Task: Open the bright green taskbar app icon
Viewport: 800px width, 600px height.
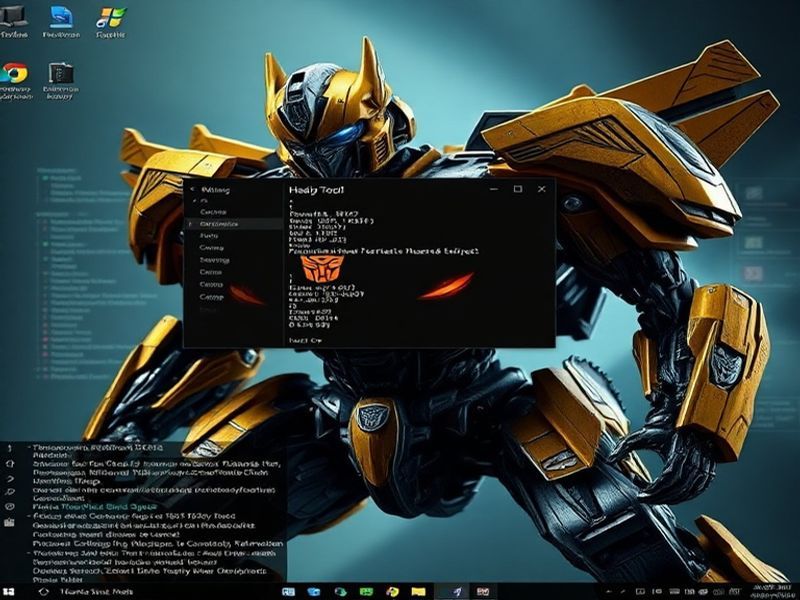Action: (x=366, y=592)
